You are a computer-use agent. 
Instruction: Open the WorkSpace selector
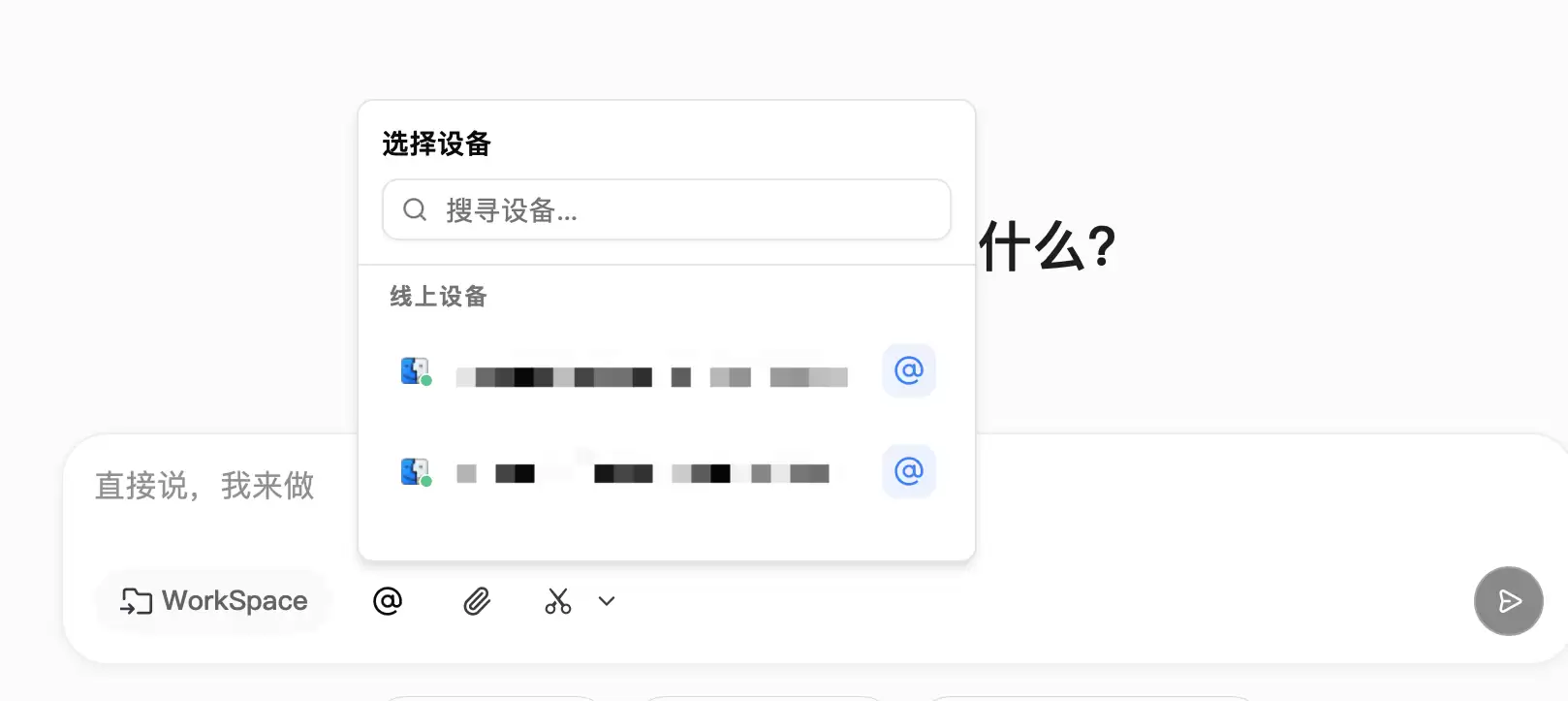click(213, 601)
